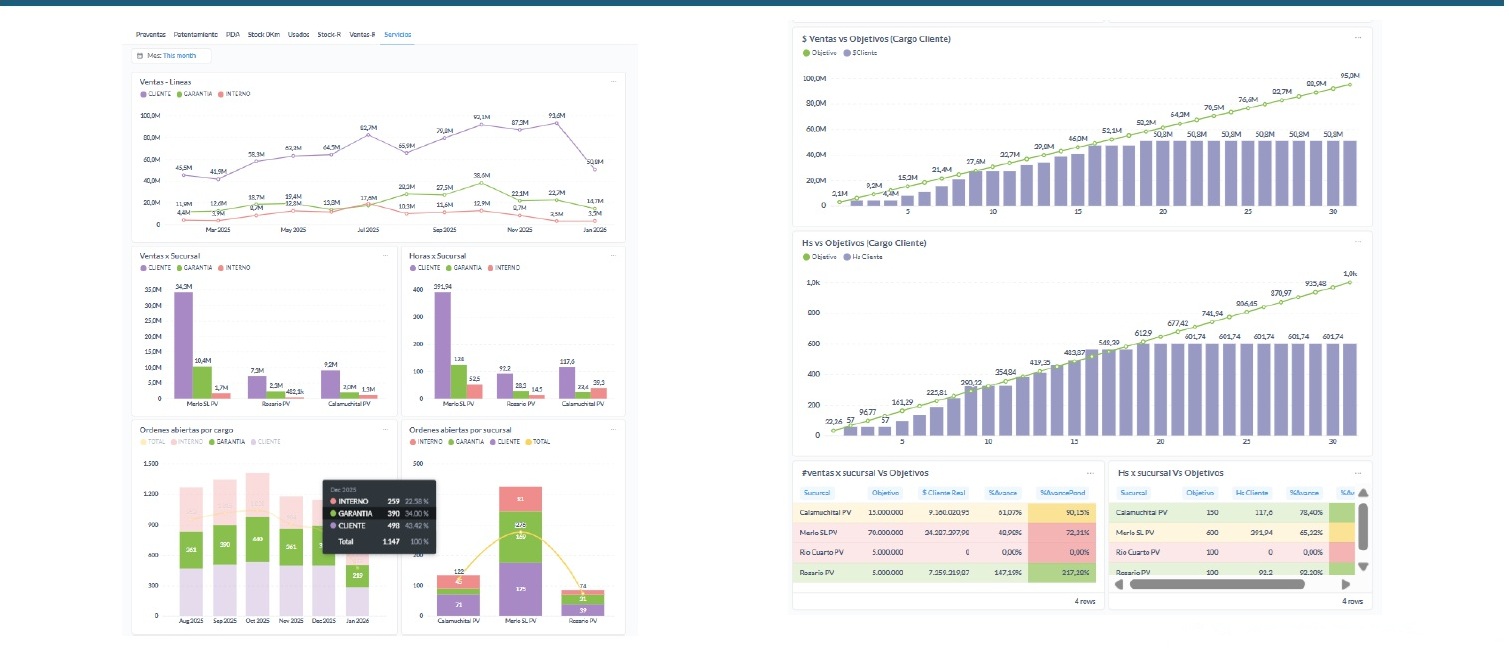Switch to the Stock 0Km tab

click(264, 34)
